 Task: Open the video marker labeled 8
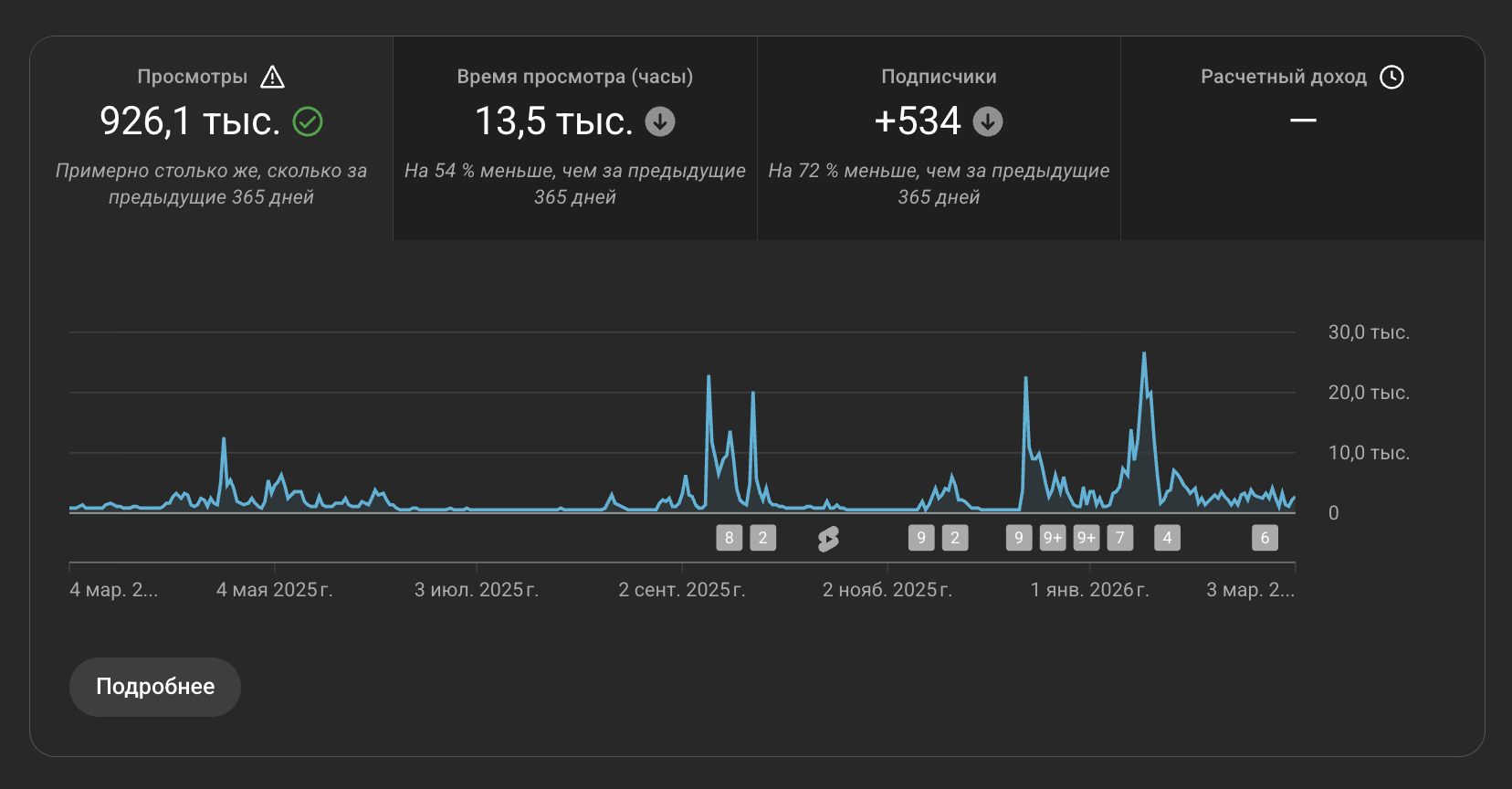(x=729, y=538)
